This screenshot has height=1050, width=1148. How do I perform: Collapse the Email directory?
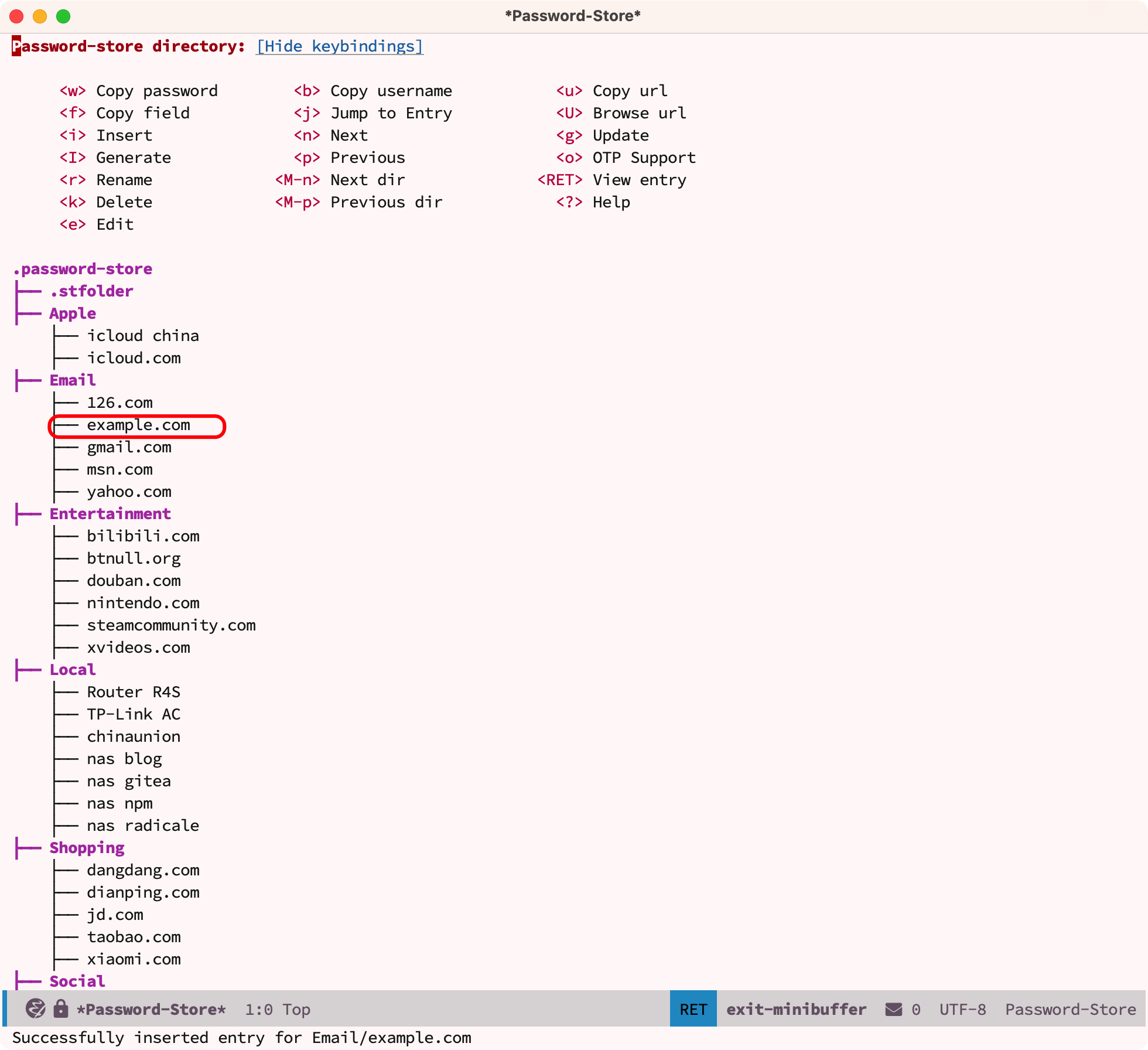[x=73, y=380]
